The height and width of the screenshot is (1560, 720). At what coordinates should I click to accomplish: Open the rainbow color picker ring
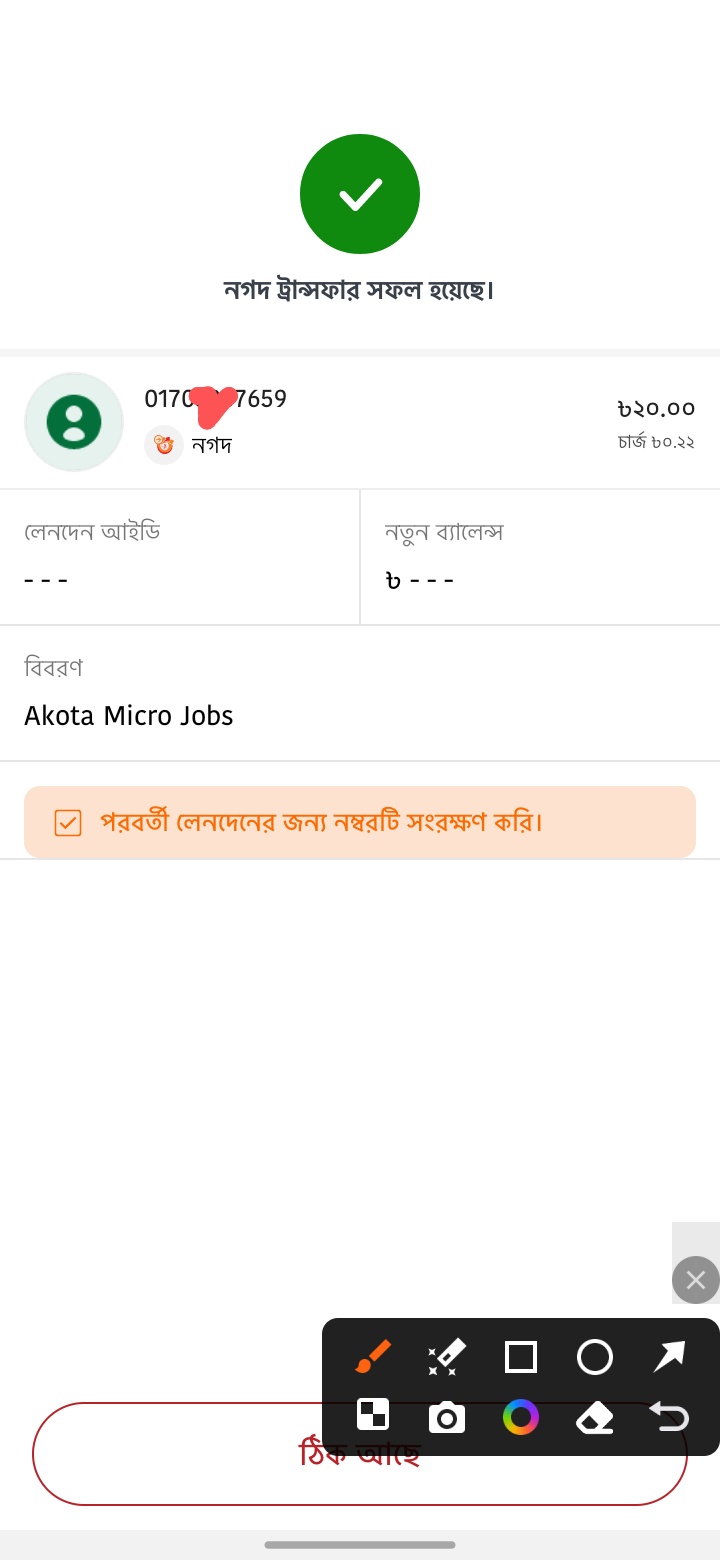(521, 1417)
